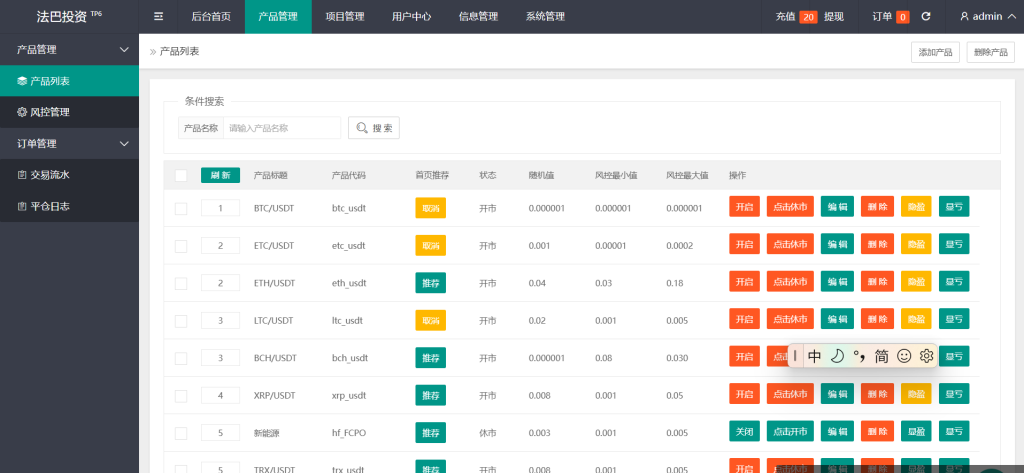Click 删除 for the ETC/USDT row
The image size is (1024, 473).
click(x=877, y=245)
